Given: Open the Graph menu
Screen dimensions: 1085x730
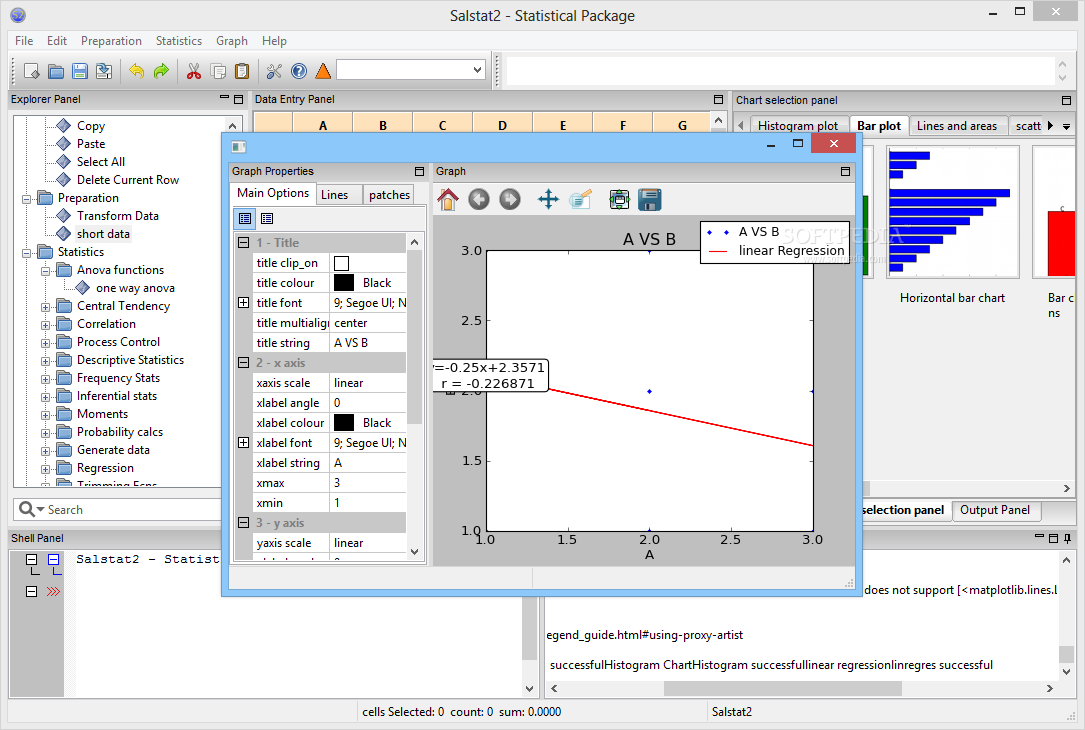Looking at the screenshot, I should pos(232,41).
